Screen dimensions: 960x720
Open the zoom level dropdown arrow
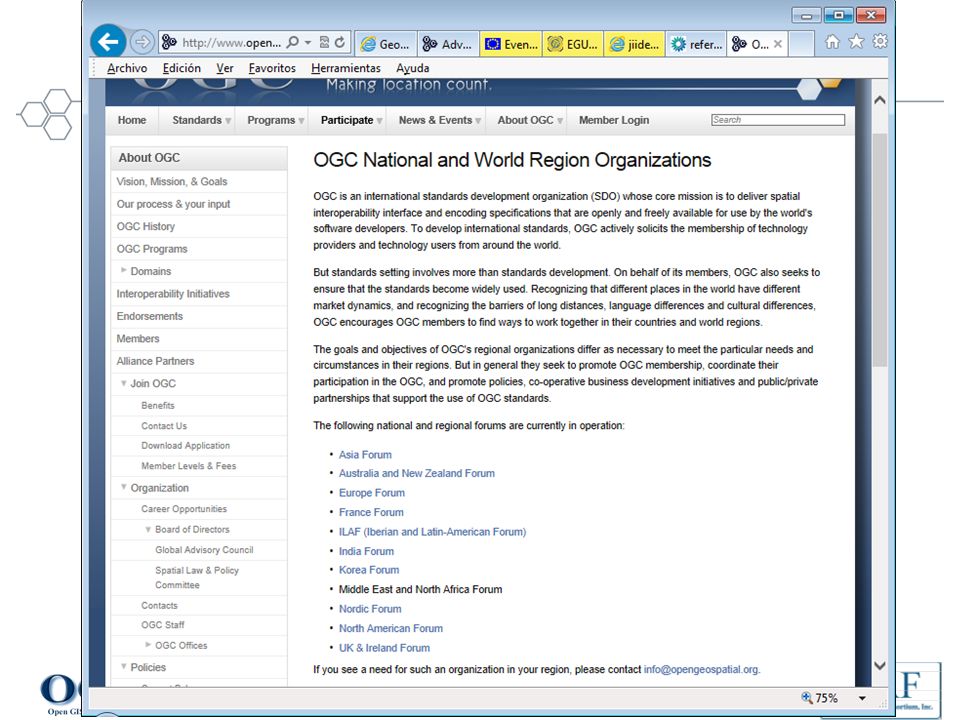point(862,698)
